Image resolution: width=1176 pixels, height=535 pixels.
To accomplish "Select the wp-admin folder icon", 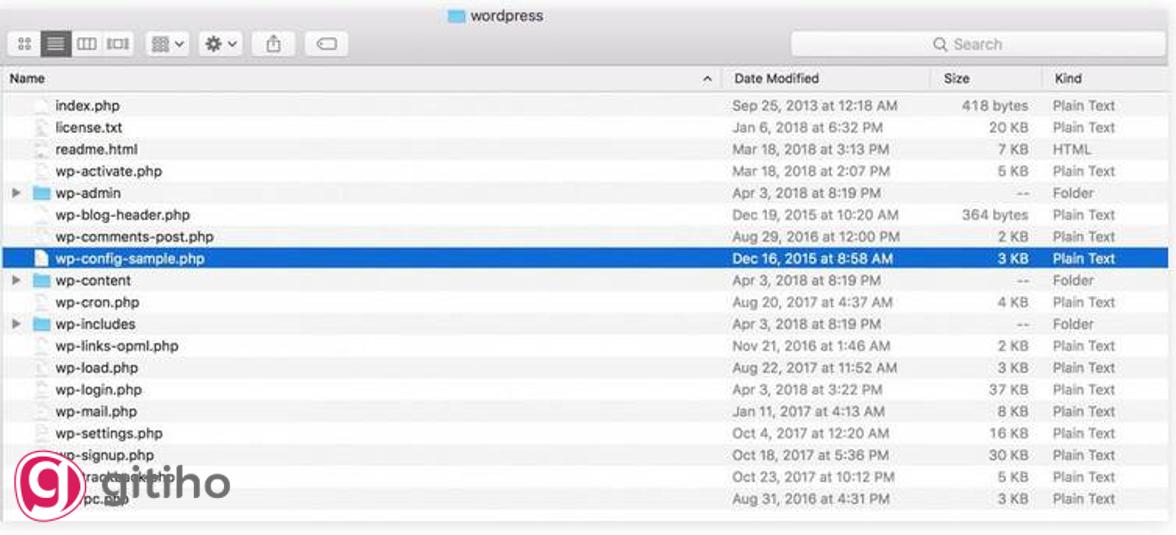I will tap(41, 193).
